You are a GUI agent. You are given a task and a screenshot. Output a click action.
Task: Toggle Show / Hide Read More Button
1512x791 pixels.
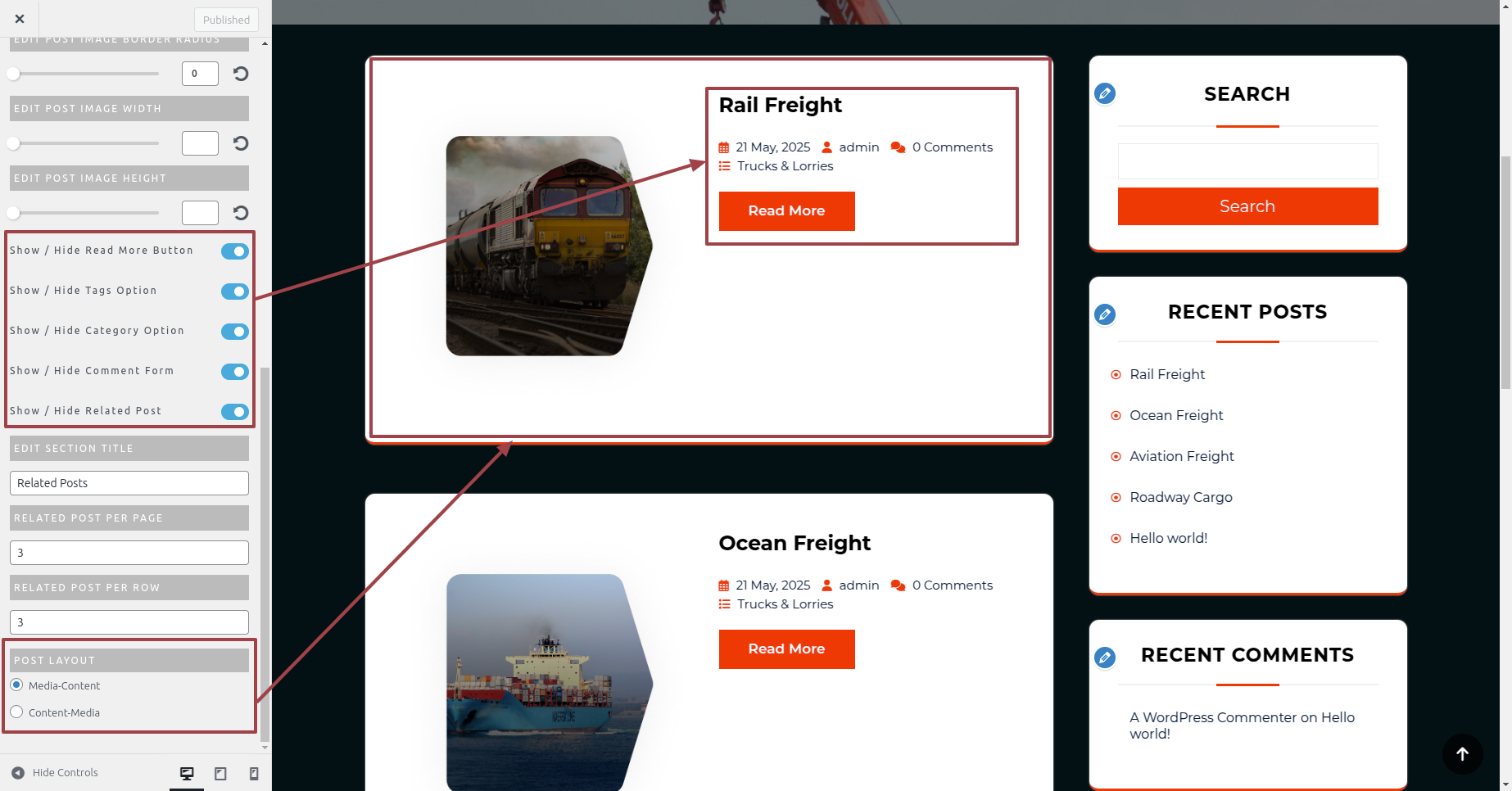click(x=235, y=251)
